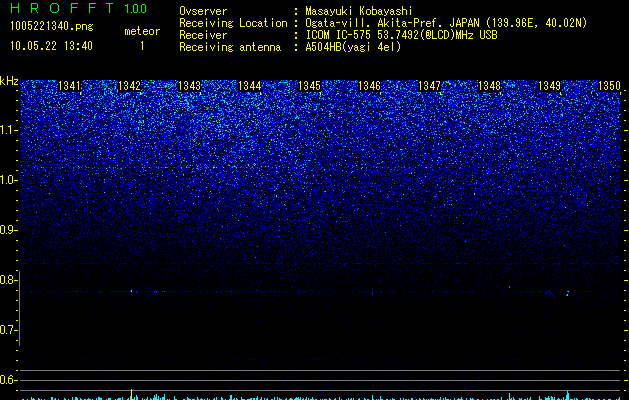Click the Ovserver label
This screenshot has width=629, height=400.
coord(203,11)
